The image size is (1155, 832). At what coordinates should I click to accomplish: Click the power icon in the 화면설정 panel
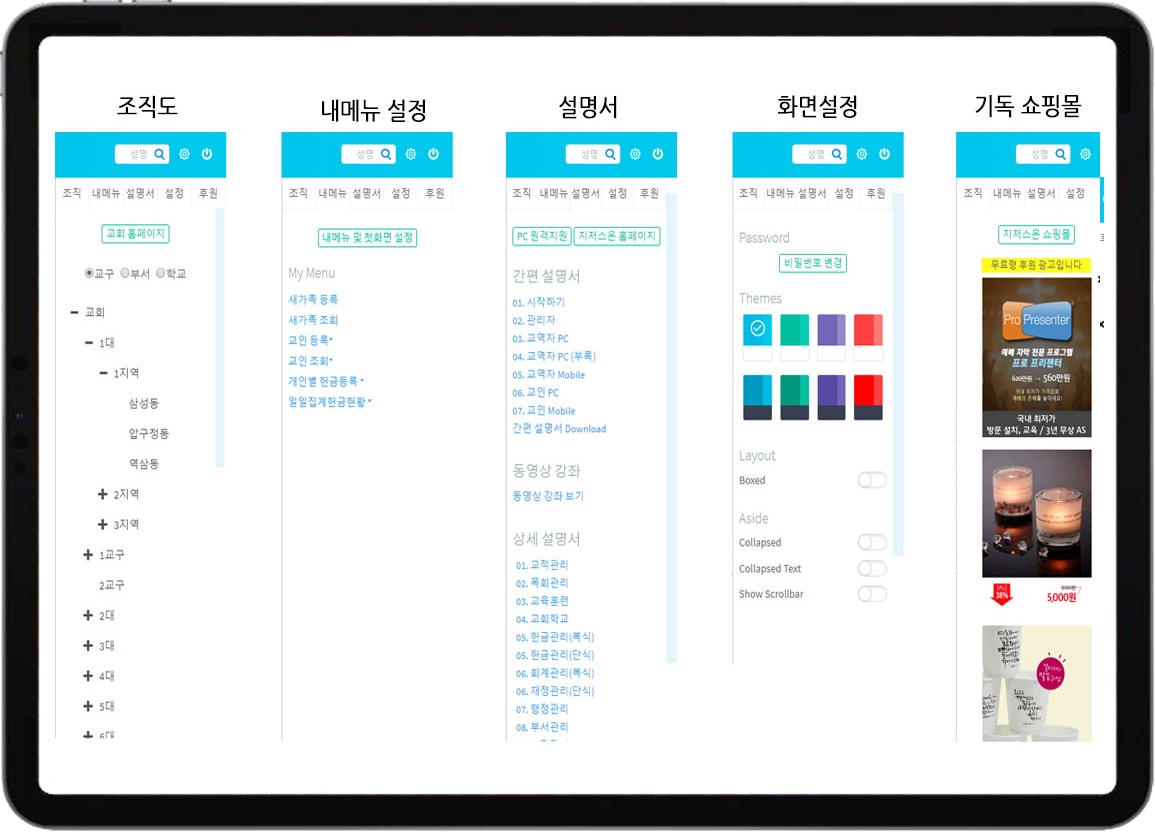[x=884, y=154]
